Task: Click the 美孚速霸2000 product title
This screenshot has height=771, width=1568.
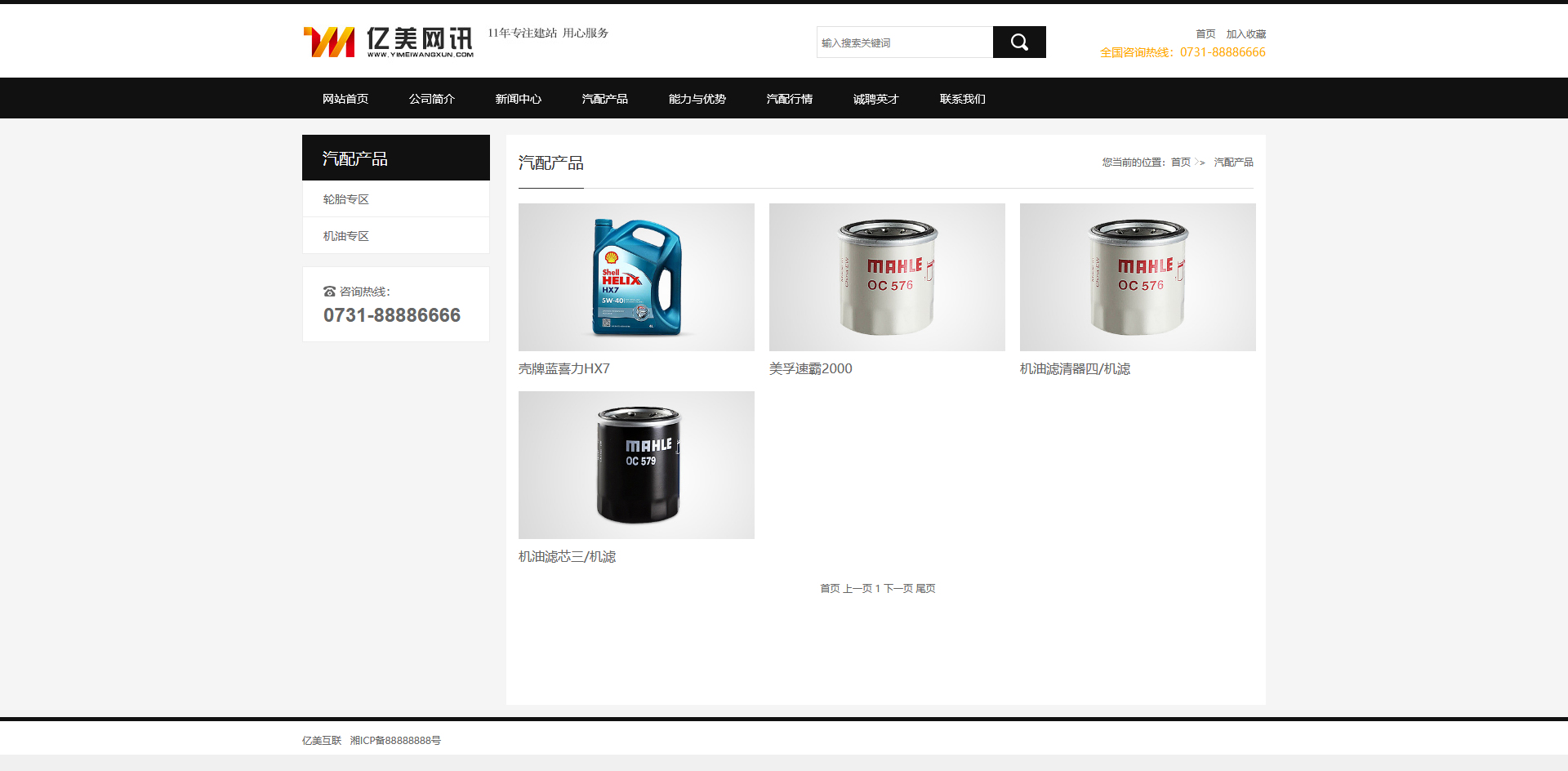Action: click(x=811, y=369)
